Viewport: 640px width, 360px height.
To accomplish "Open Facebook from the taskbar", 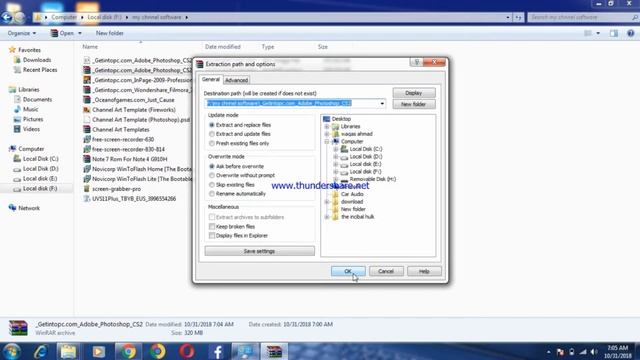I will [218, 351].
